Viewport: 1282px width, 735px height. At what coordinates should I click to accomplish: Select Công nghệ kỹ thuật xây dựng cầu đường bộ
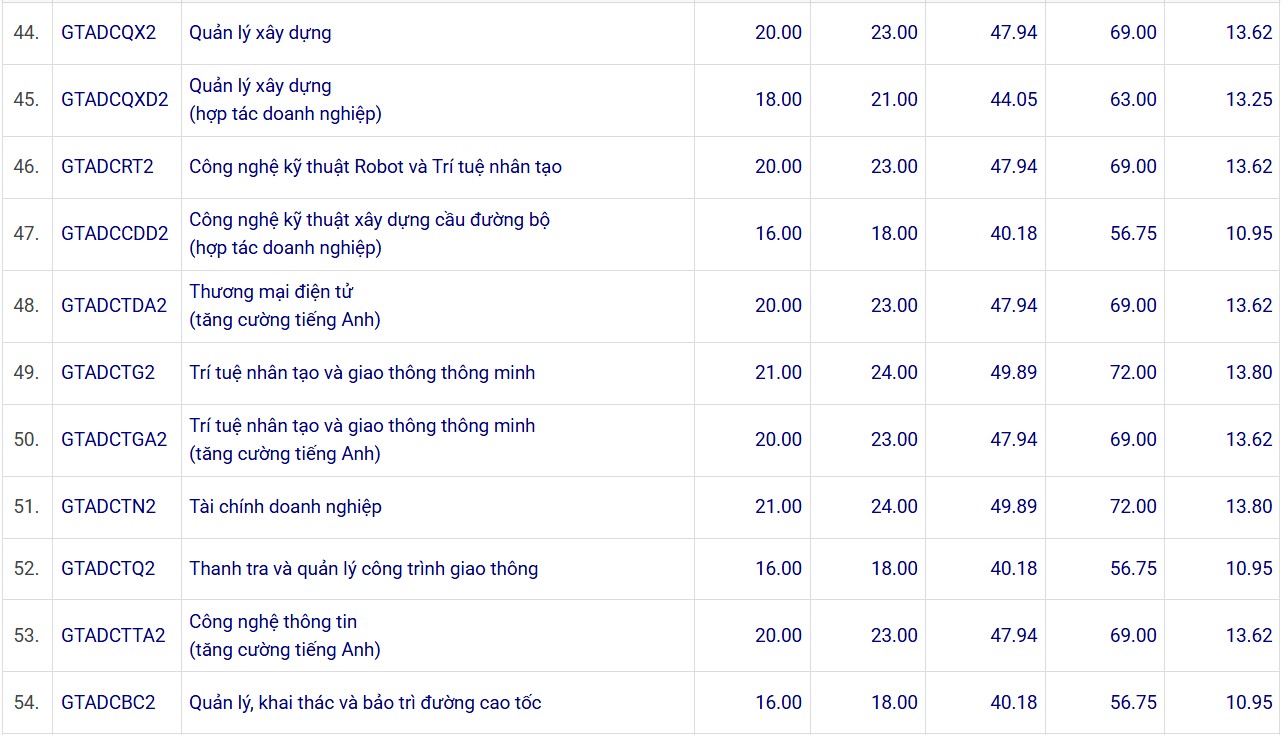(369, 220)
